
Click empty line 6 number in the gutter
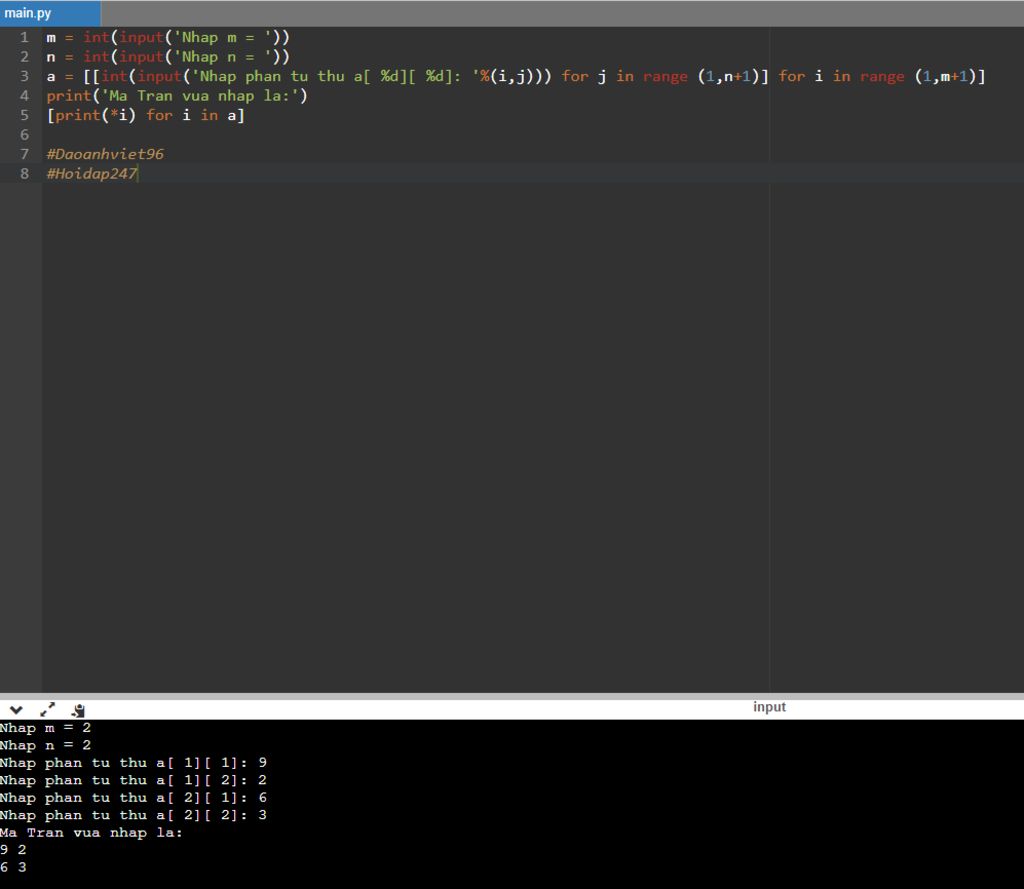point(24,135)
